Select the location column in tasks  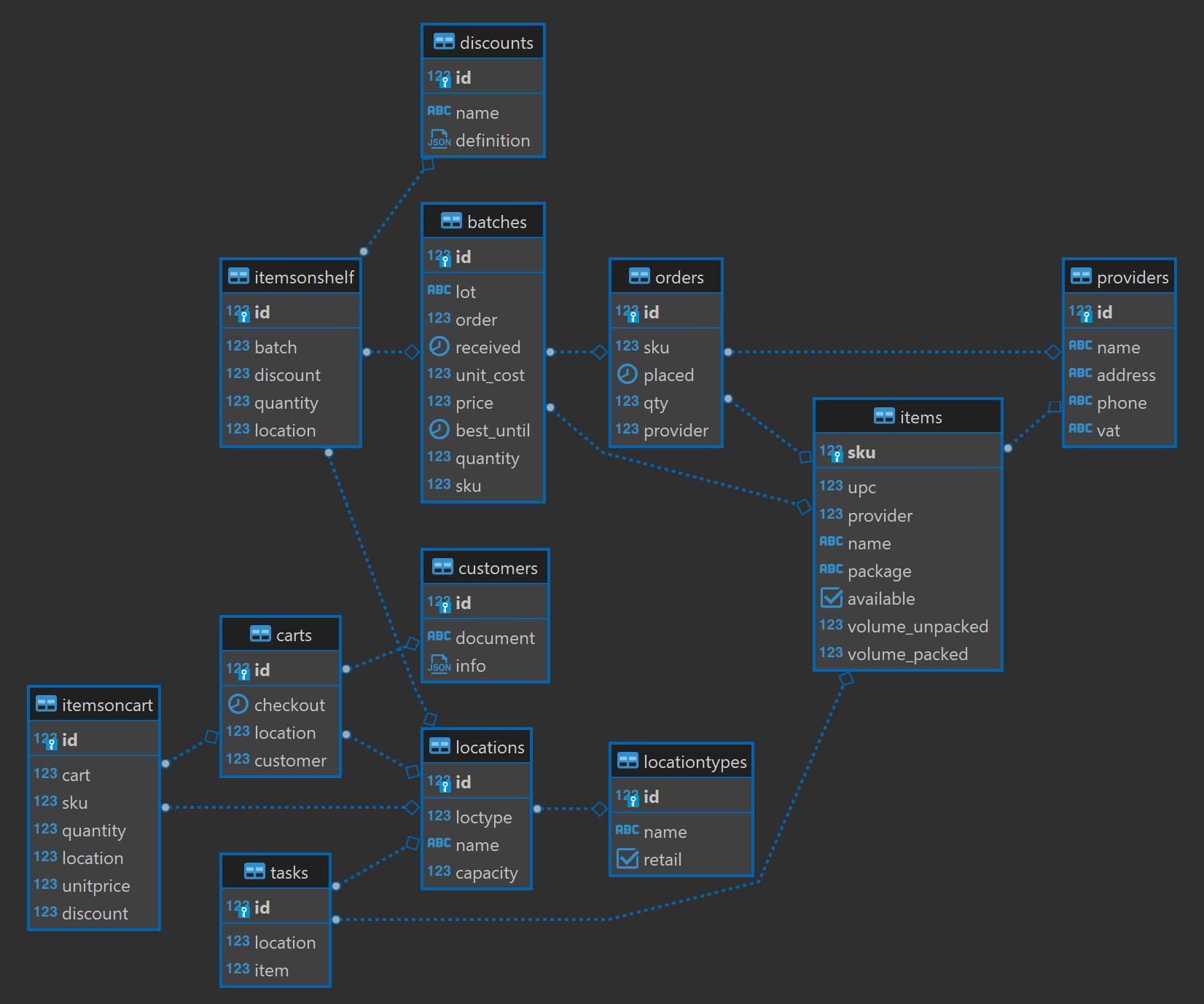(275, 942)
